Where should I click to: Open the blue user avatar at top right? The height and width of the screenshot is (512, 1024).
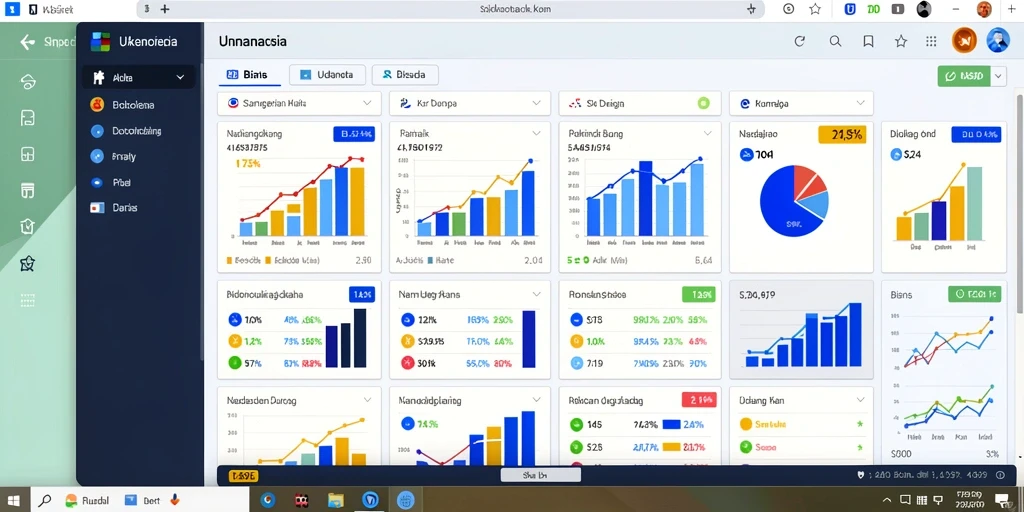[x=998, y=40]
